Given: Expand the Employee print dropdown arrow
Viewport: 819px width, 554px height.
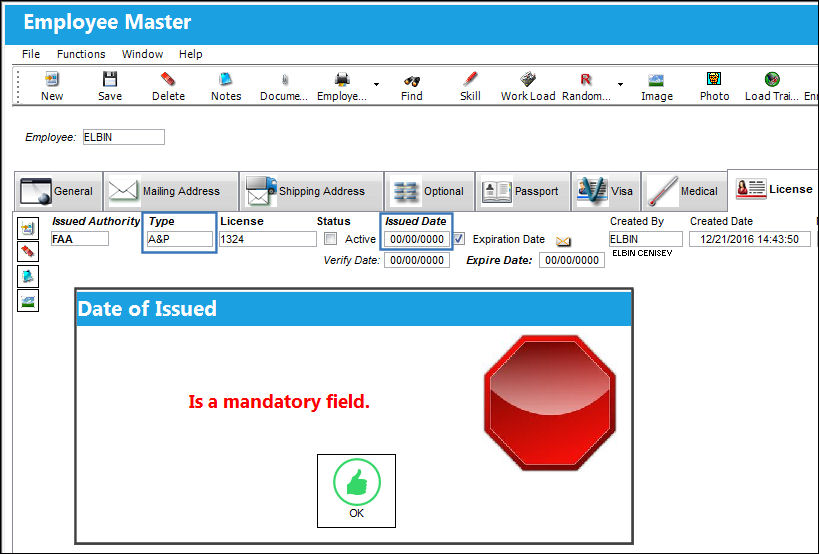Looking at the screenshot, I should pyautogui.click(x=376, y=84).
